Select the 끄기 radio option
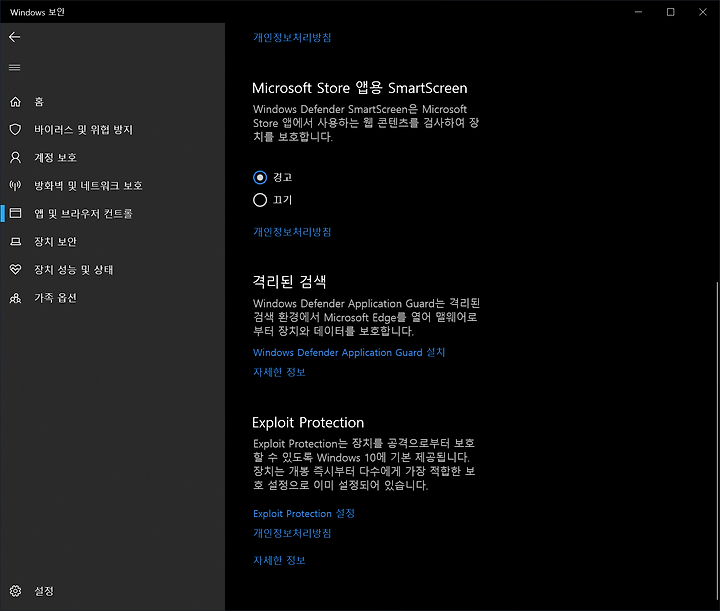This screenshot has height=611, width=720. pos(260,200)
